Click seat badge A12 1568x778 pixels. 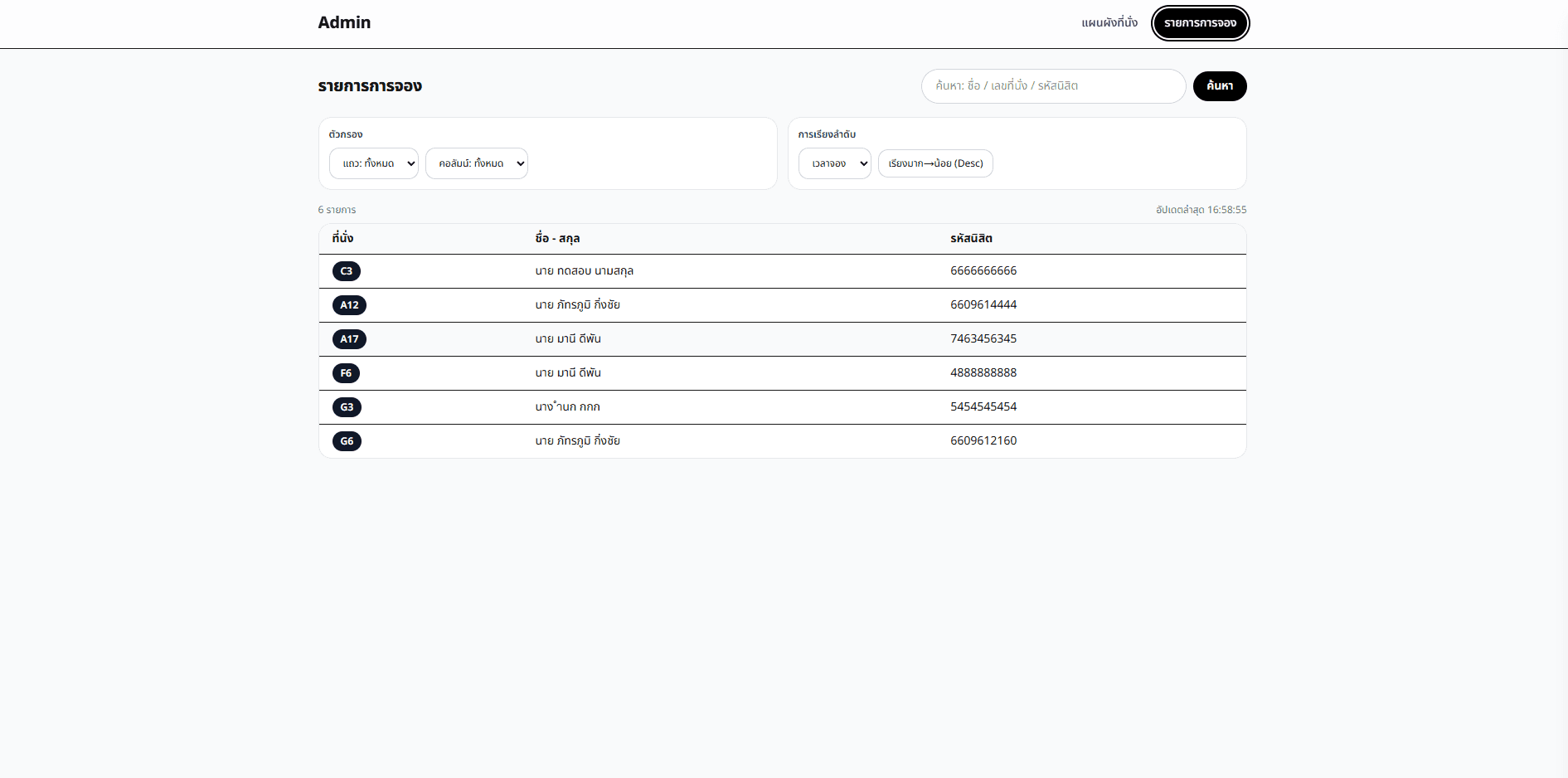tap(349, 305)
